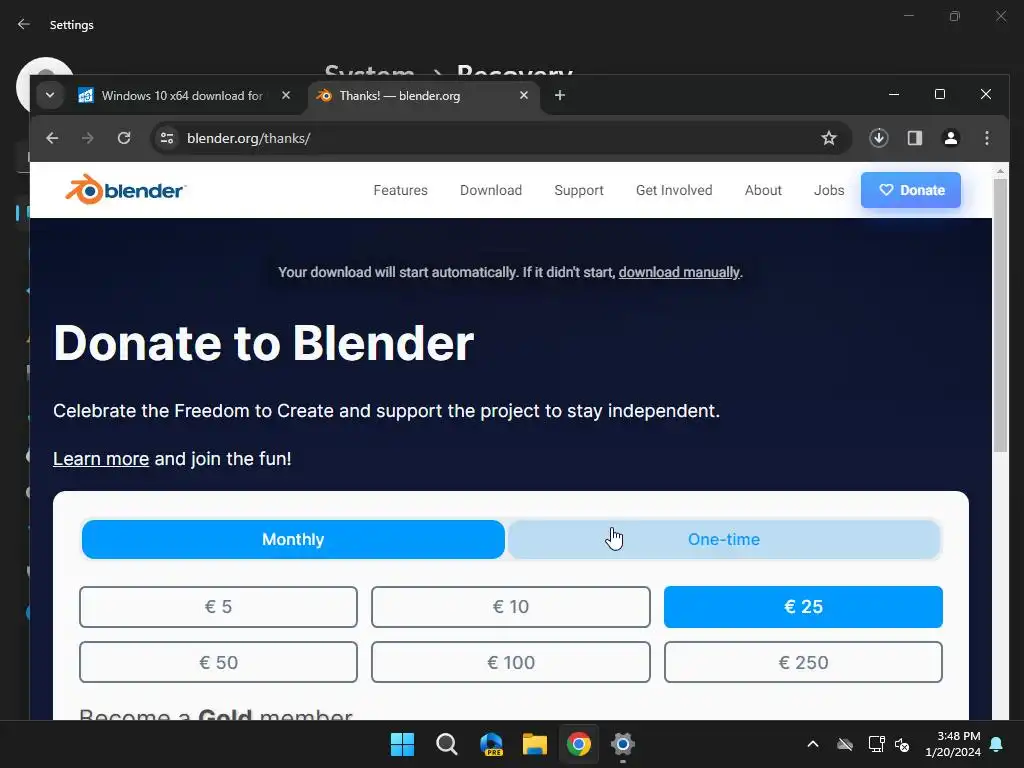
Task: Click Chrome icon on taskbar
Action: point(579,744)
